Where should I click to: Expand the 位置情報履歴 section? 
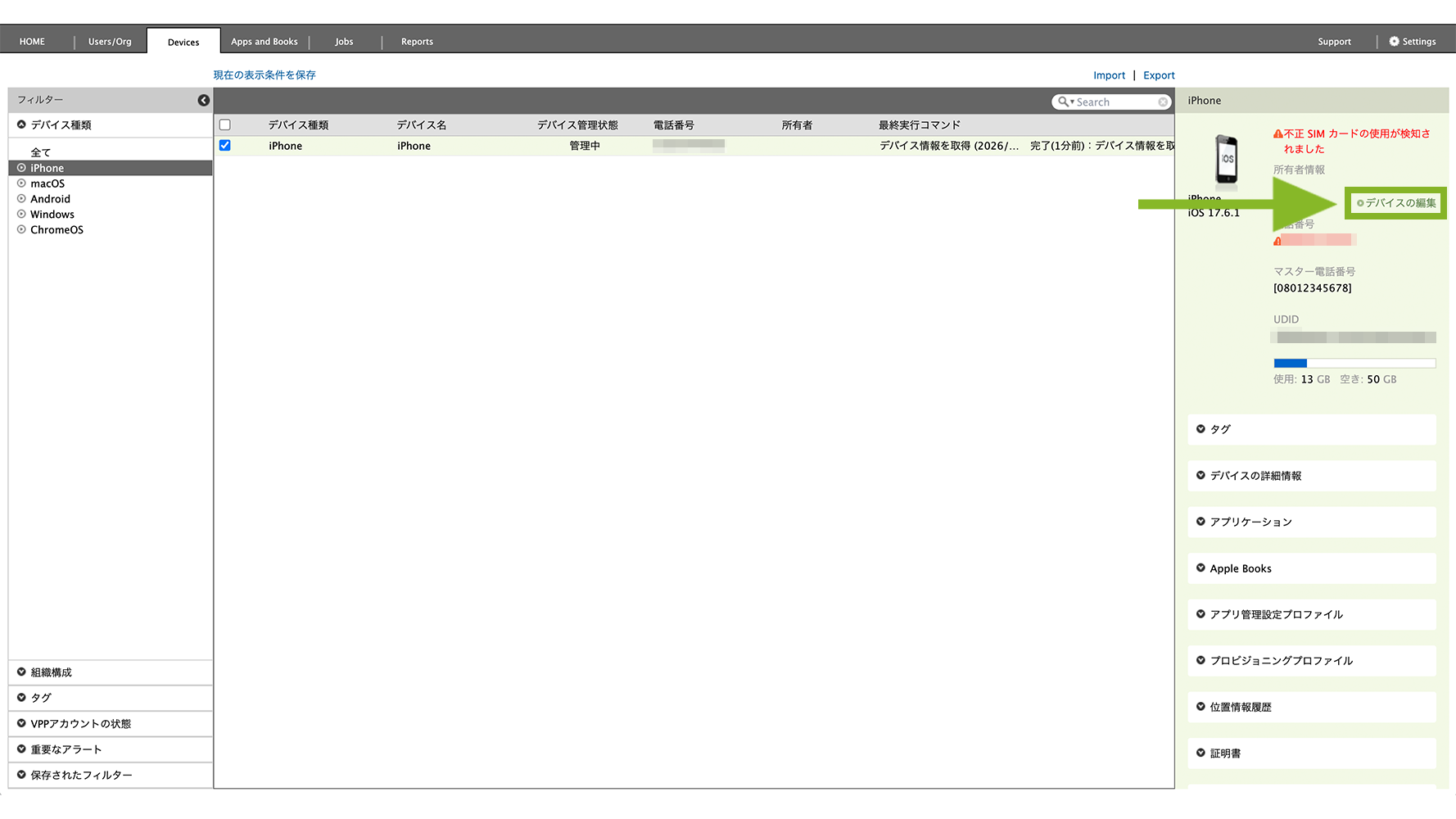click(x=1241, y=707)
